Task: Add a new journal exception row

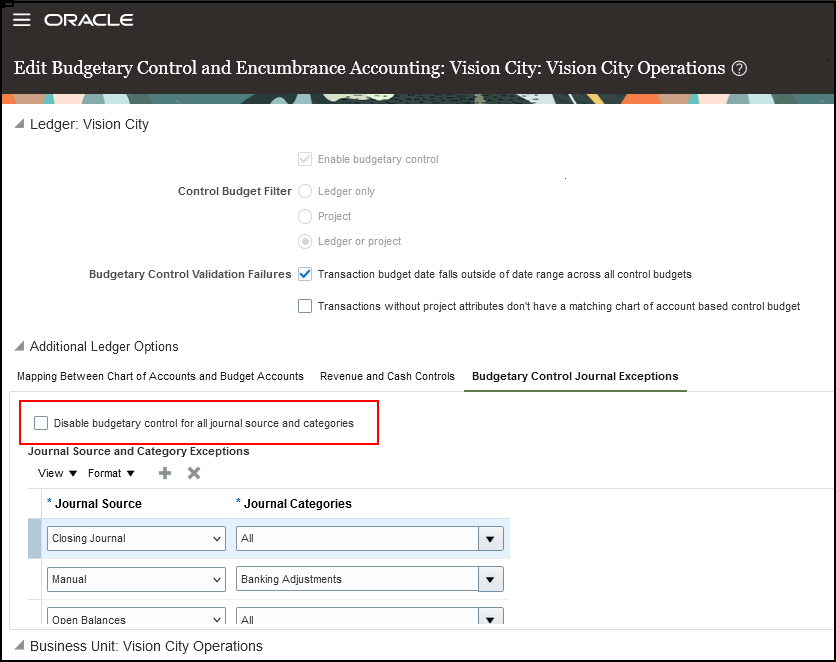Action: pyautogui.click(x=165, y=473)
